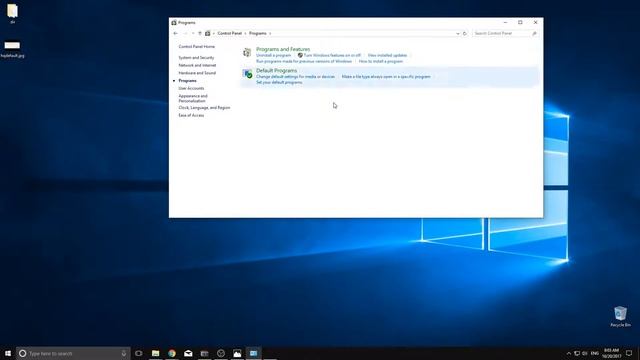This screenshot has width=640, height=360.
Task: Expand the address bar history dropdown
Action: click(x=458, y=33)
